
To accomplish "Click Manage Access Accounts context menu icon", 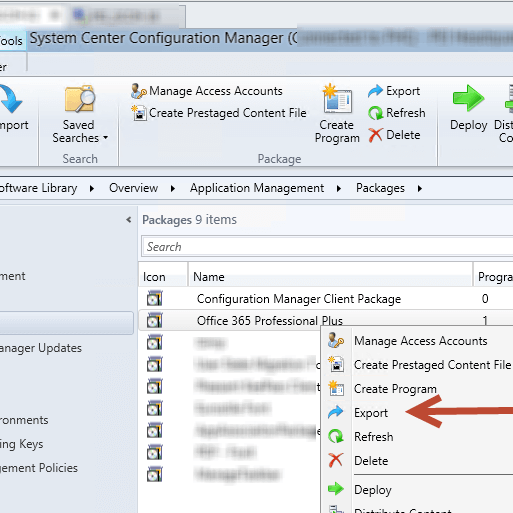I will pyautogui.click(x=336, y=341).
